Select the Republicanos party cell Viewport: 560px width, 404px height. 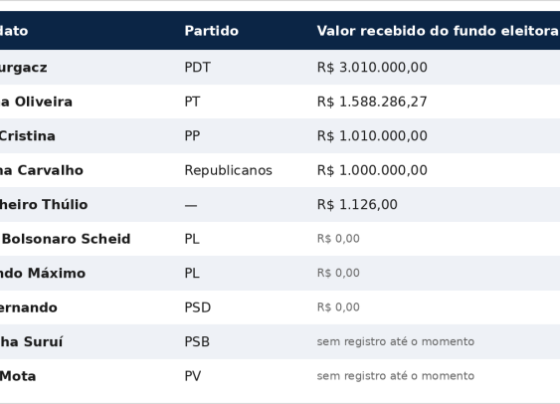[x=228, y=170]
